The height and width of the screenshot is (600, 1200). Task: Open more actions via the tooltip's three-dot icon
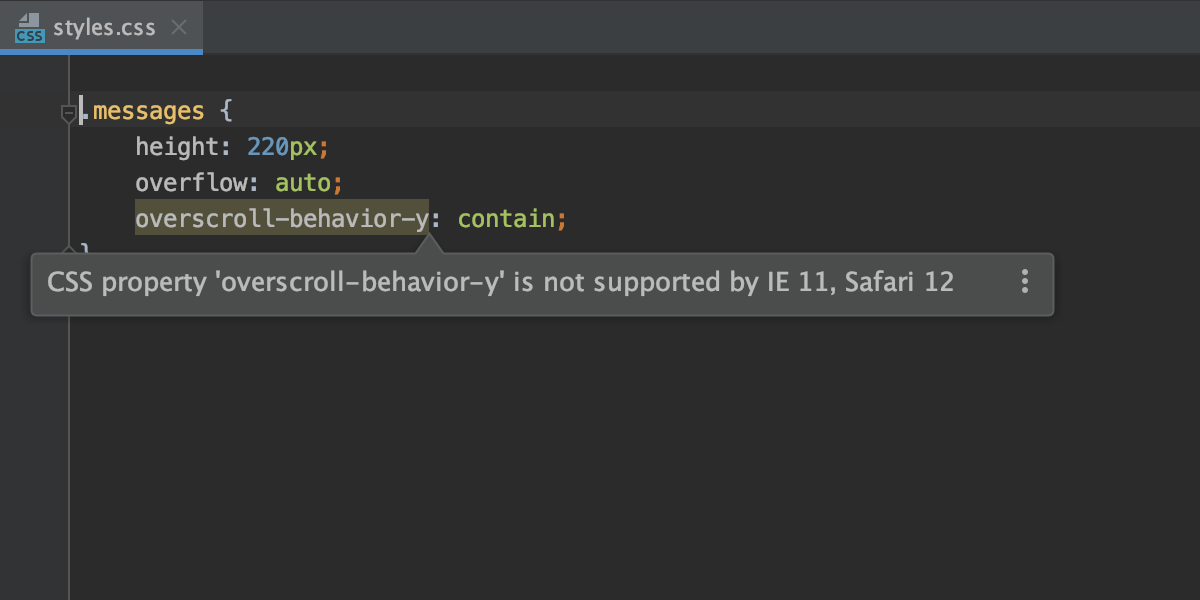coord(1024,283)
